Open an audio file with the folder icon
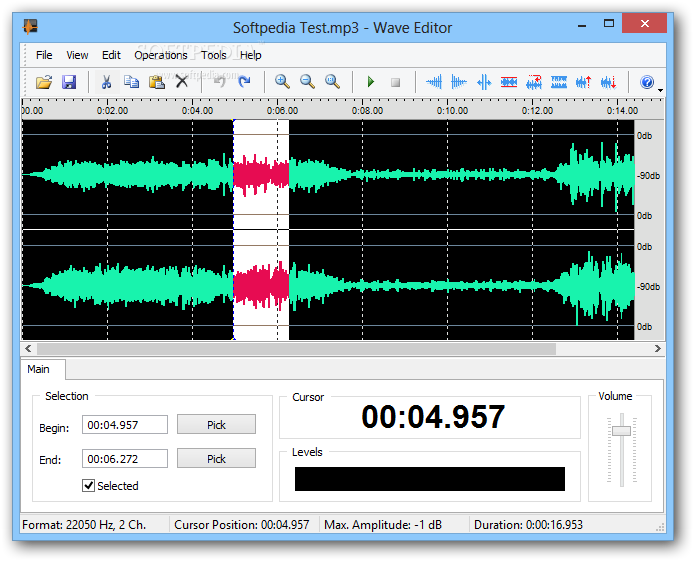The height and width of the screenshot is (561, 694). pyautogui.click(x=44, y=82)
